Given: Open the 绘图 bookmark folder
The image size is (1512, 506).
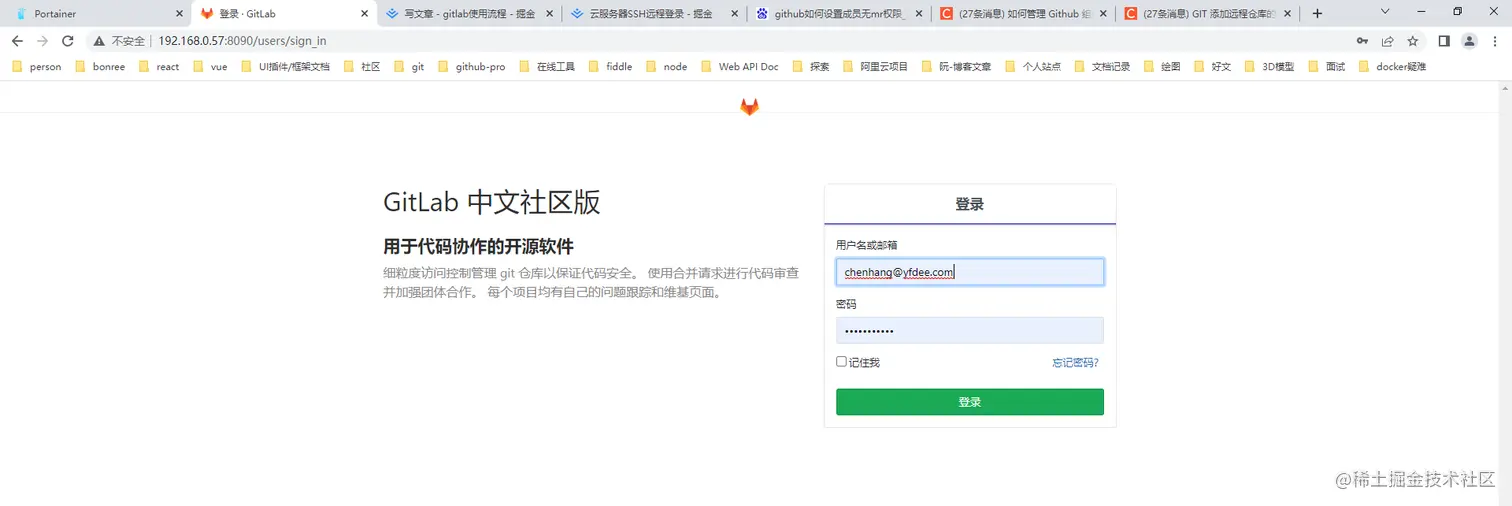Looking at the screenshot, I should 1161,67.
